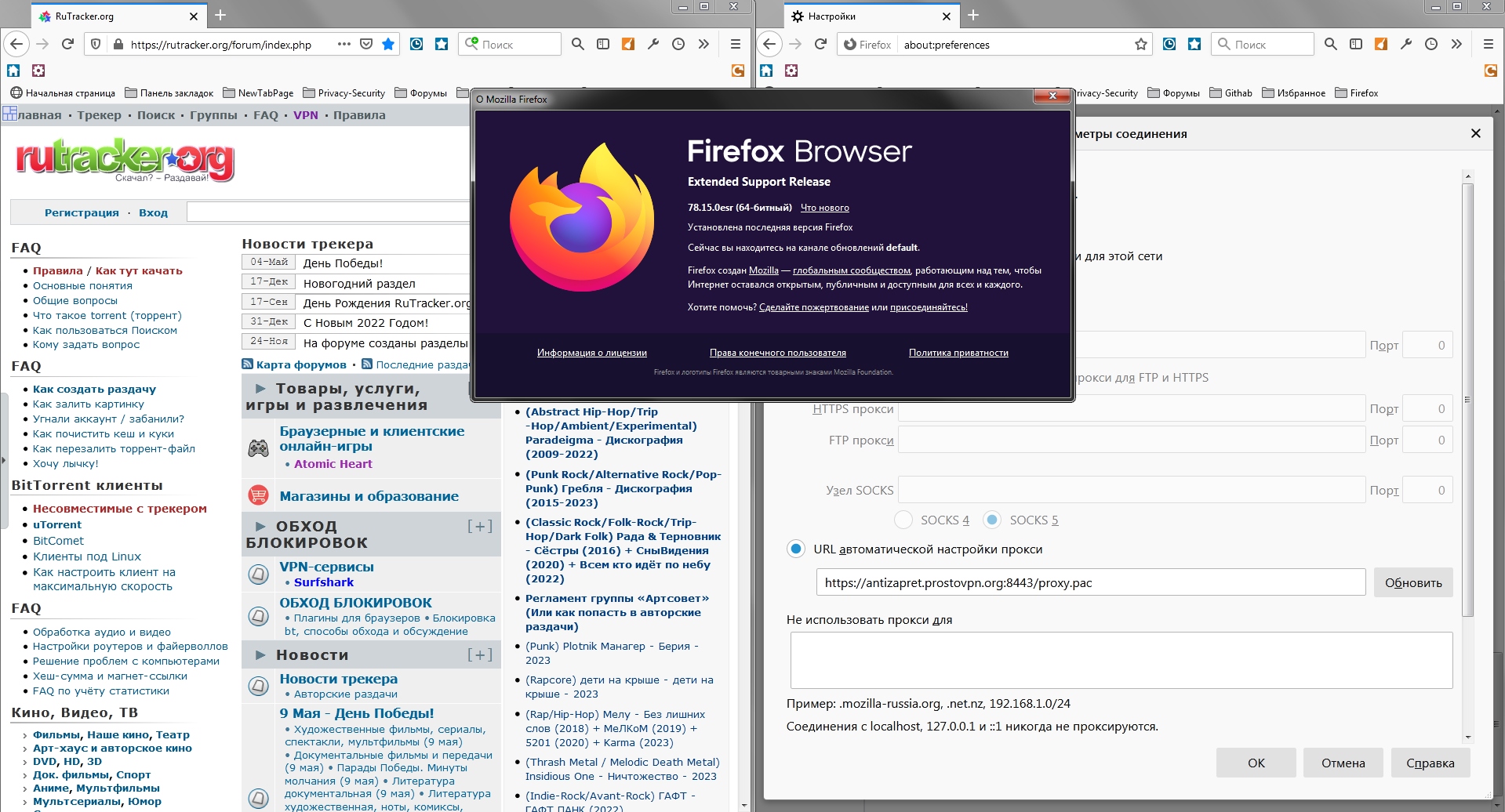Open Информация о лицензии link
This screenshot has height=812, width=1505.
pyautogui.click(x=591, y=353)
